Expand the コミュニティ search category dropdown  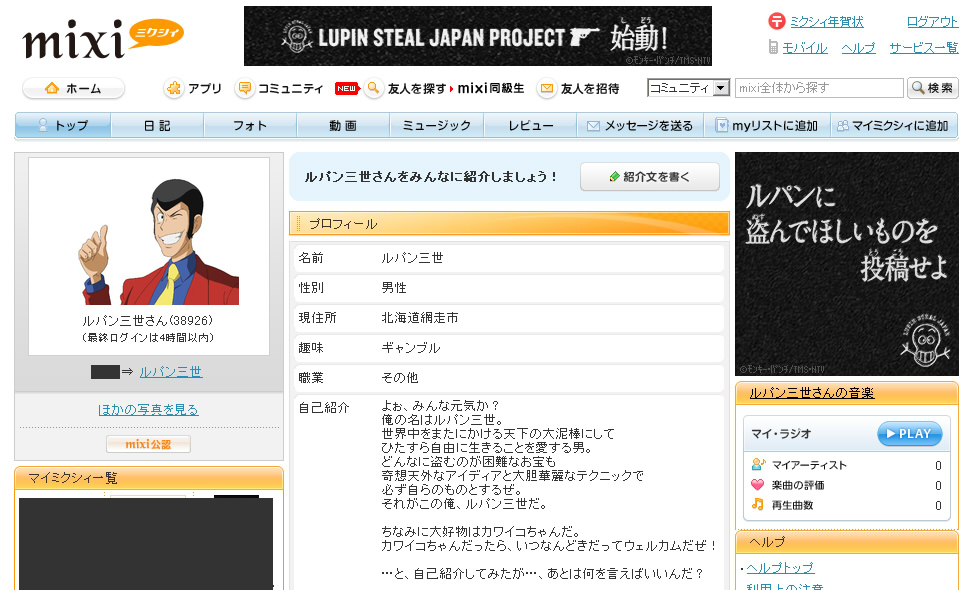(x=688, y=88)
